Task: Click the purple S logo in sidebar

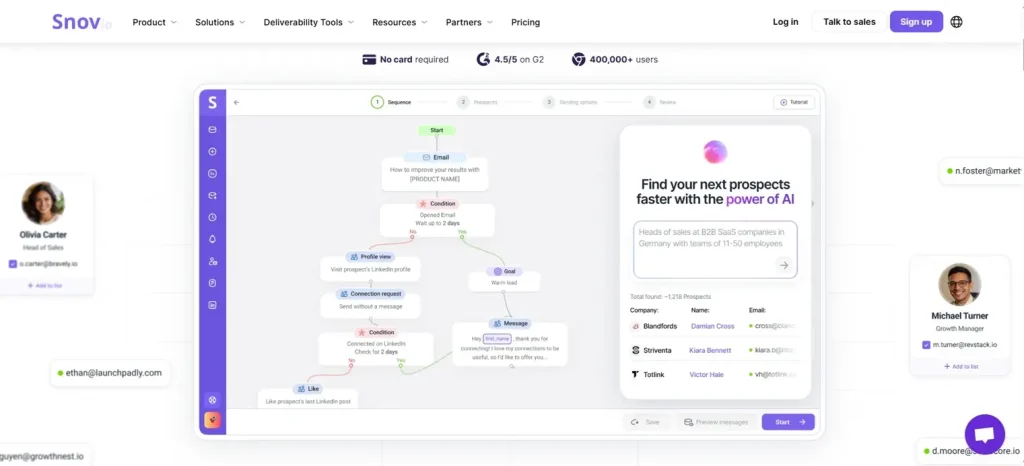Action: (212, 102)
